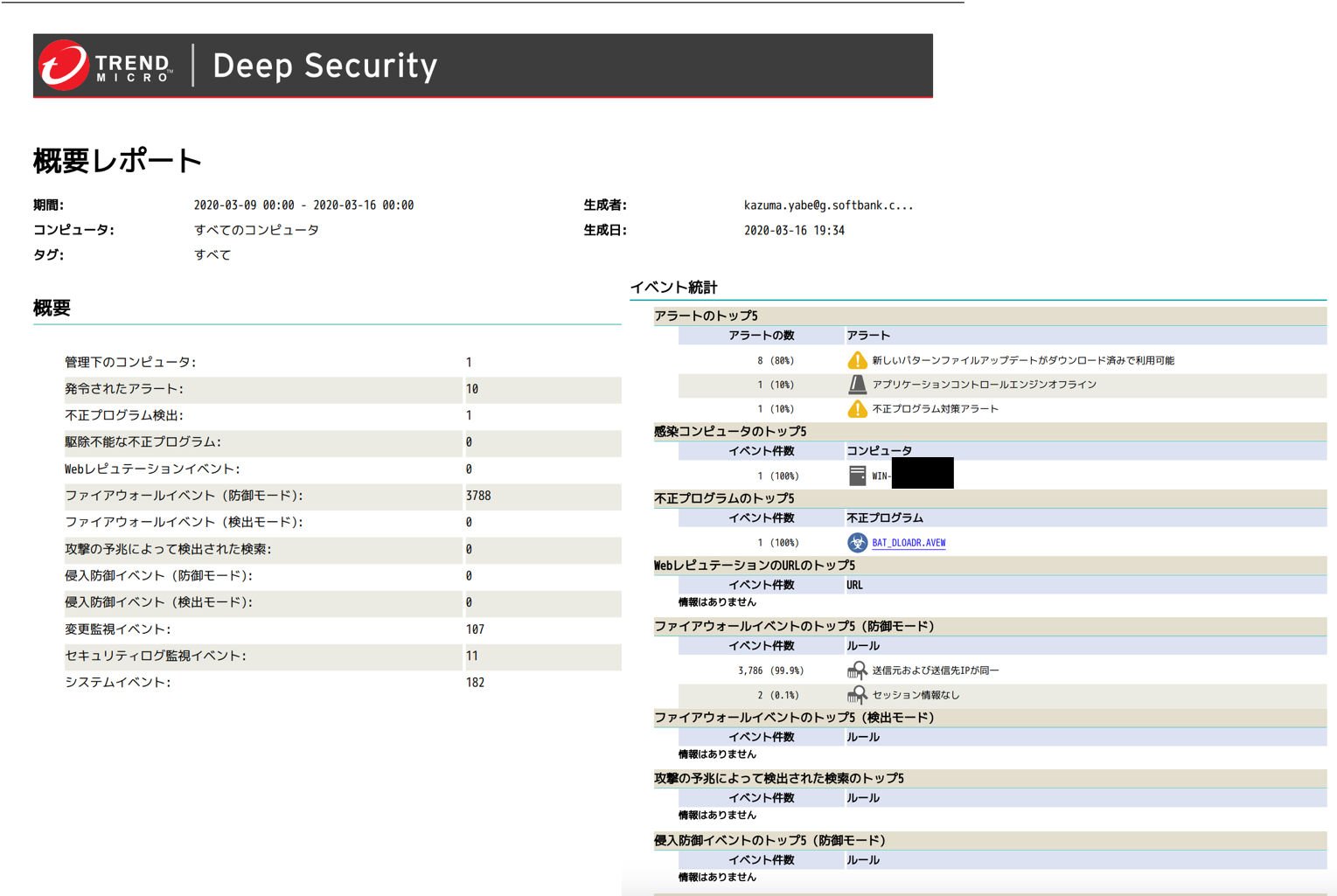Viewport: 1337px width, 896px height.
Task: Click the 8 (80%) alert count
Action: (776, 360)
